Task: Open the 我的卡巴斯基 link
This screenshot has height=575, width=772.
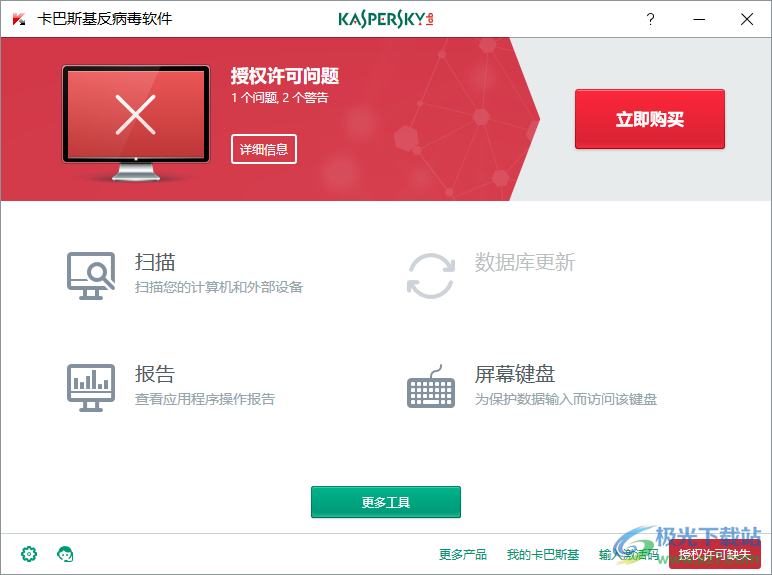Action: [543, 555]
